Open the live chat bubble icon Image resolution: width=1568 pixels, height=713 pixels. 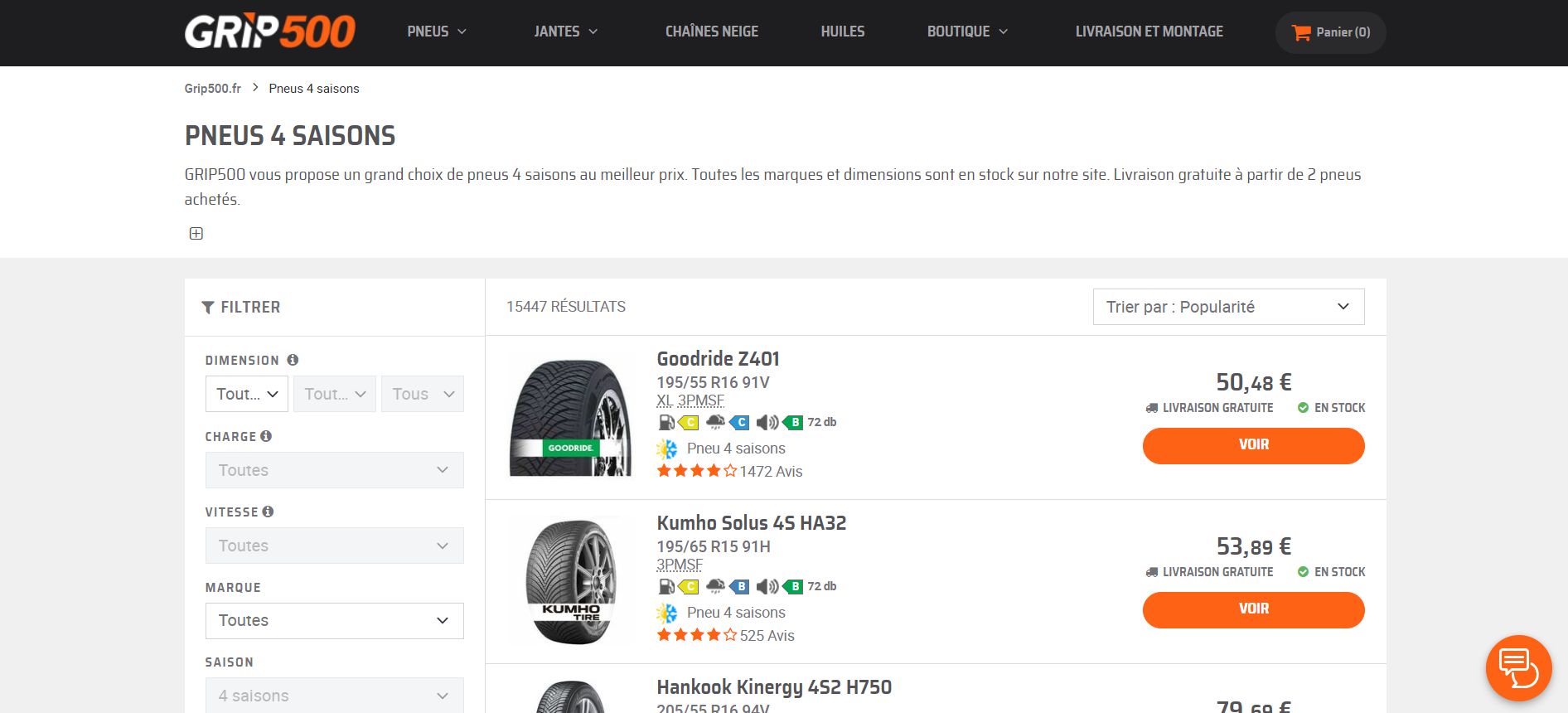(1518, 668)
